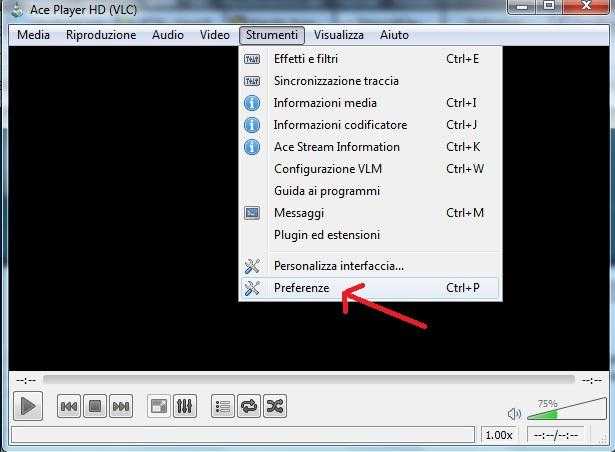Open the Aiuto menu
The image size is (615, 452).
pos(394,35)
